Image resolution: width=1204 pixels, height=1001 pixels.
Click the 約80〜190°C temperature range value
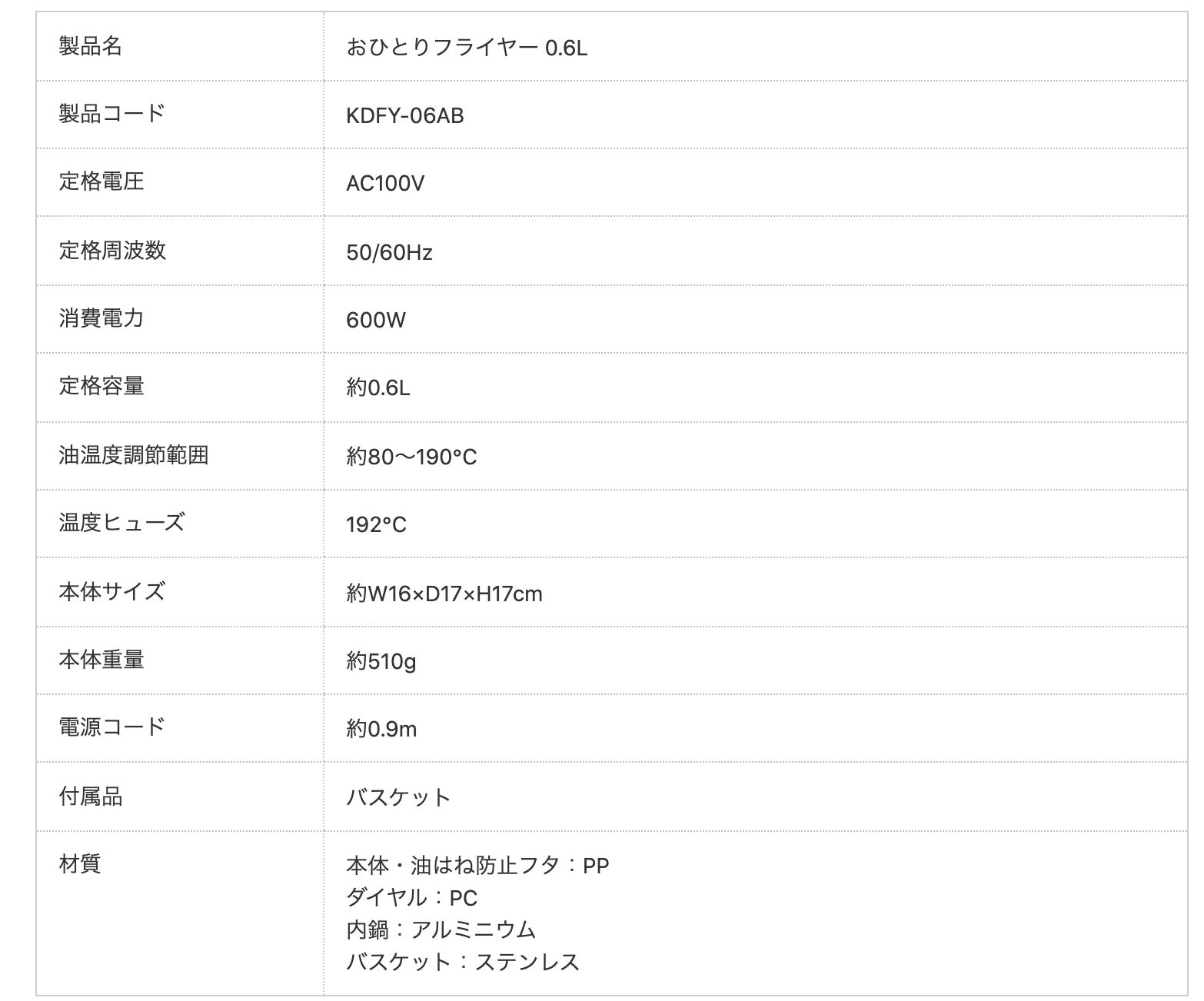coord(411,457)
